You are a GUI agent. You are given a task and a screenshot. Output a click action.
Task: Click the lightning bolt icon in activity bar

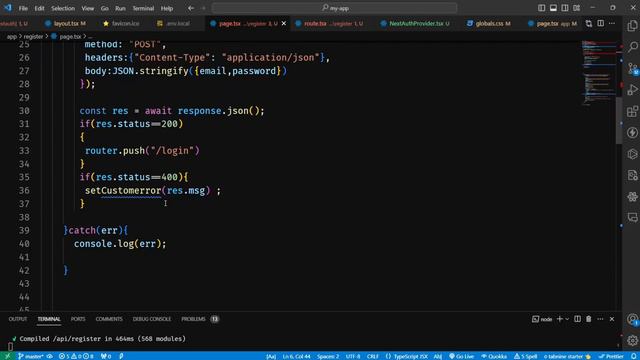click(x=632, y=133)
